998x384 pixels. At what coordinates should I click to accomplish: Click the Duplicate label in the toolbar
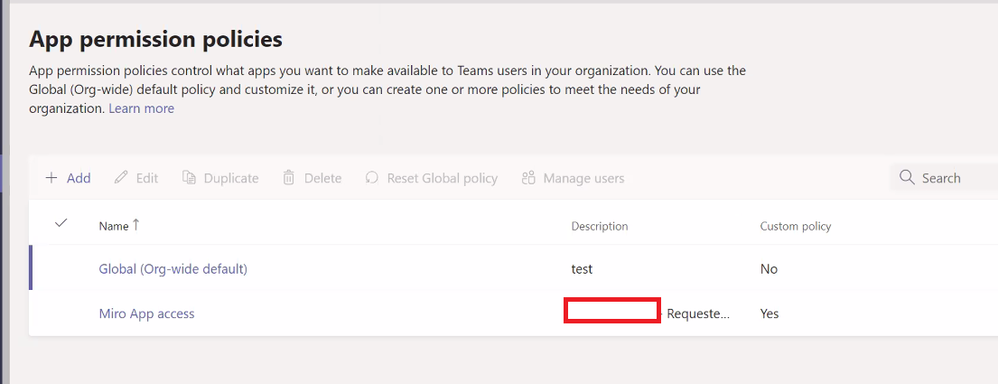[x=231, y=178]
